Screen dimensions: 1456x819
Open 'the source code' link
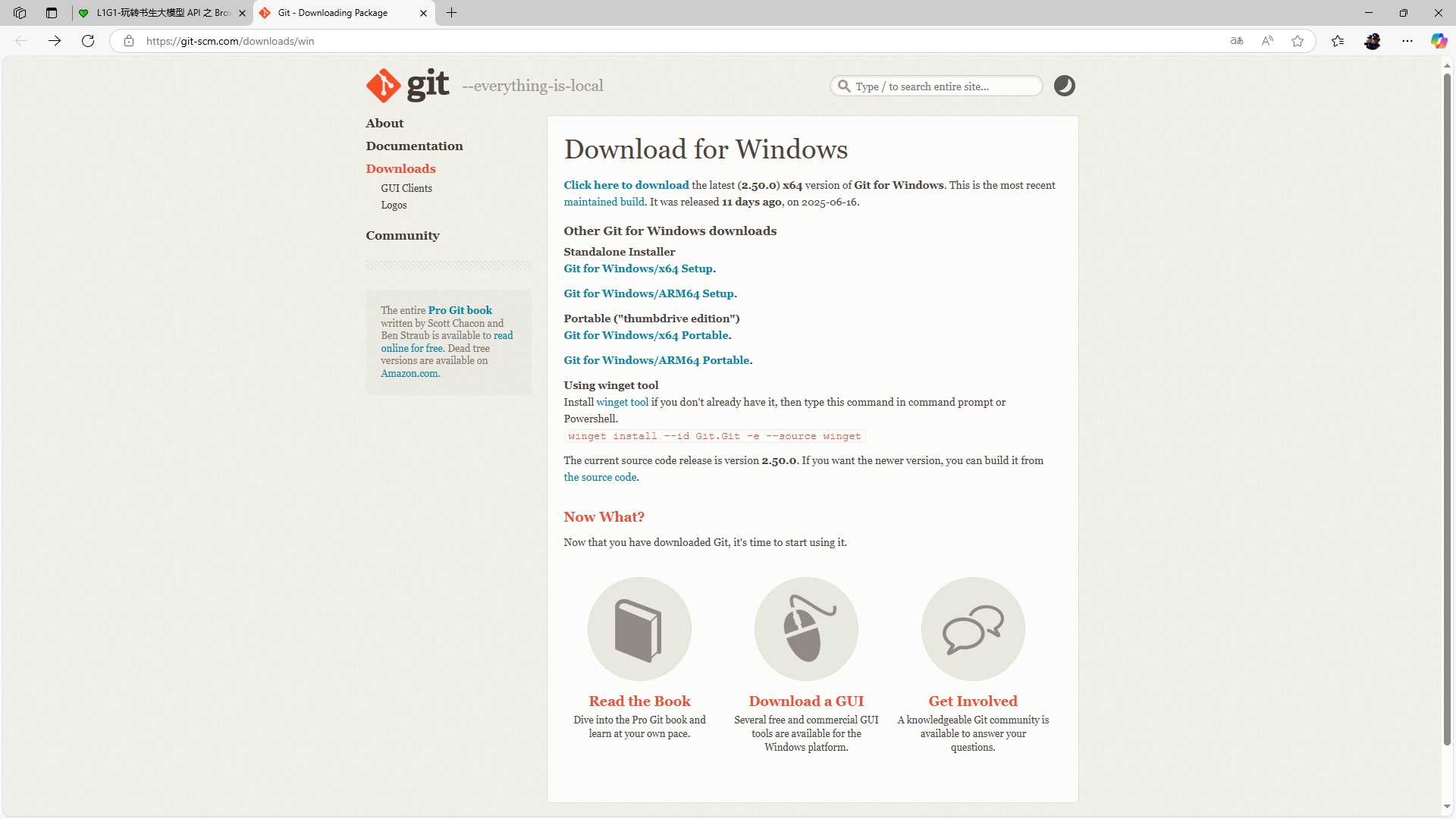tap(600, 477)
